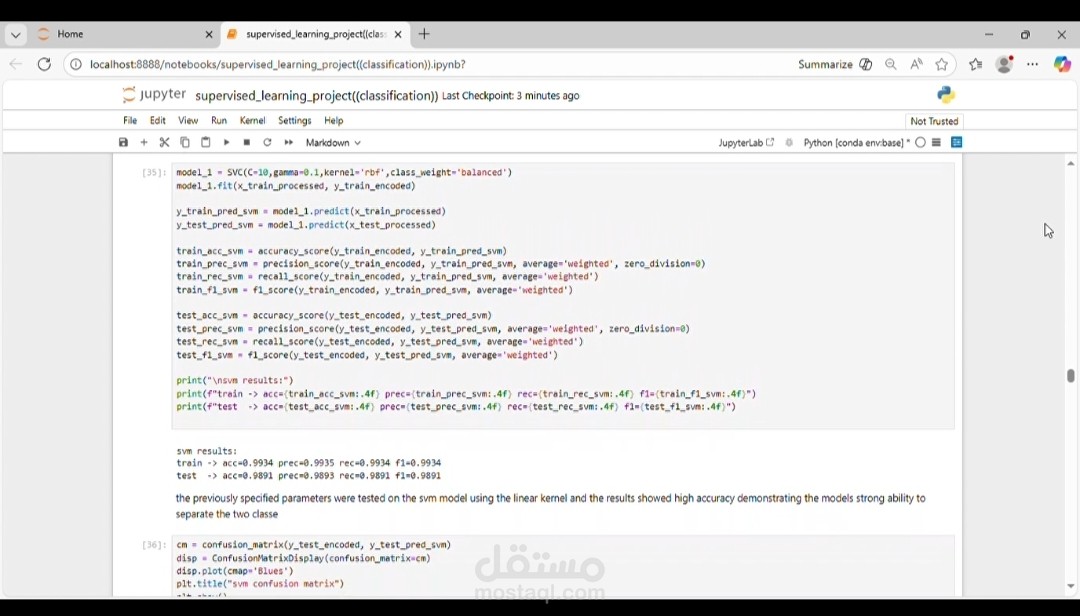Click the icon right of Summarize
This screenshot has height=616, width=1080.
(x=866, y=64)
